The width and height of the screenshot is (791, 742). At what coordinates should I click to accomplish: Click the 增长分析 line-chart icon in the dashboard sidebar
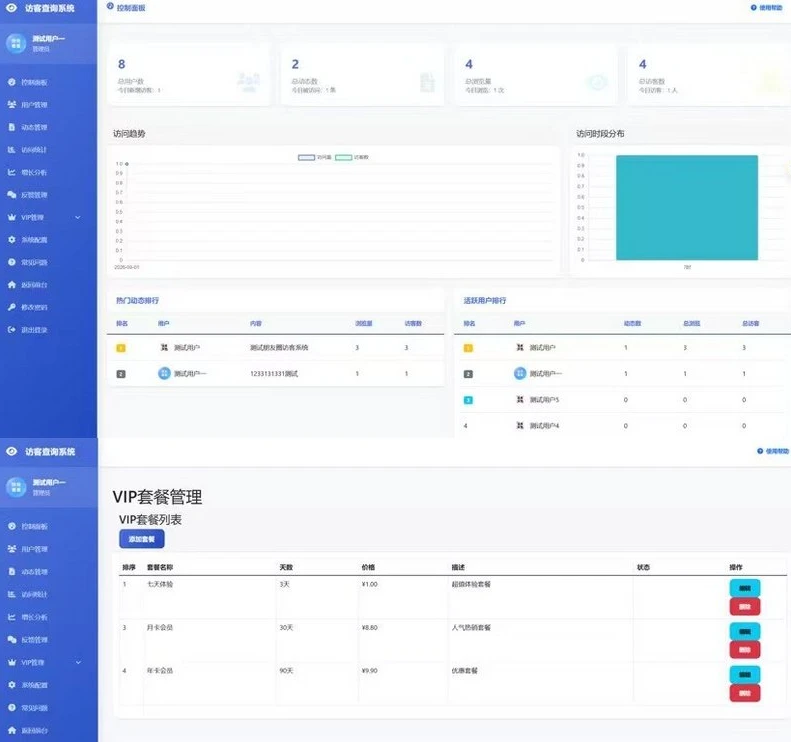[x=12, y=172]
